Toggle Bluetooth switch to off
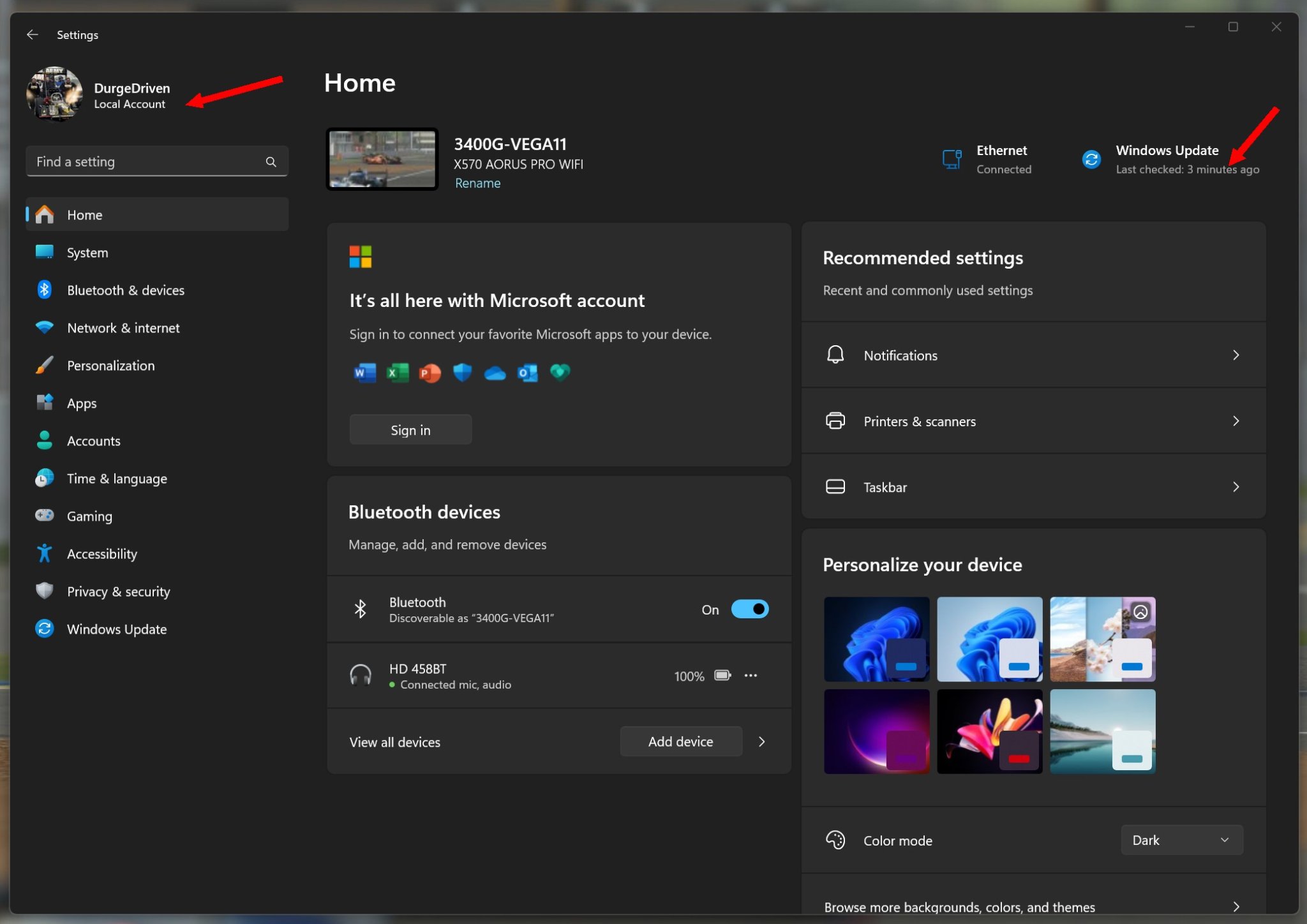The height and width of the screenshot is (924, 1307). (x=749, y=609)
